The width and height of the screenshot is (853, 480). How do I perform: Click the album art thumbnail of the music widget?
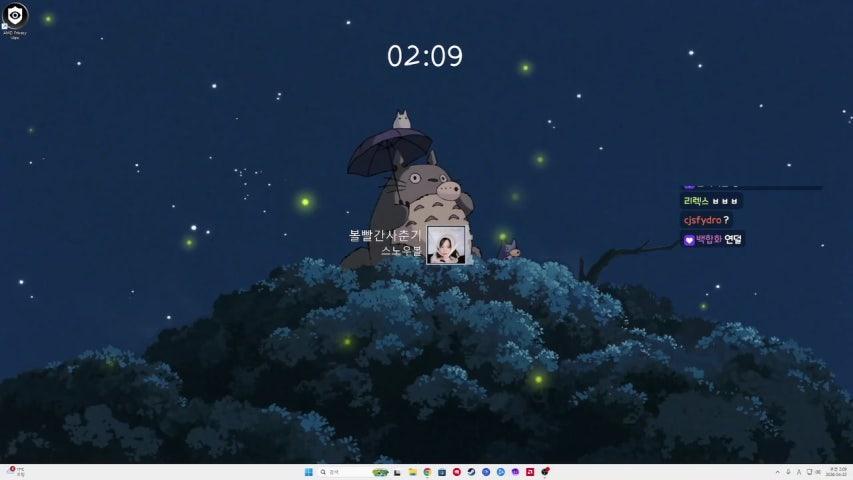(x=446, y=245)
